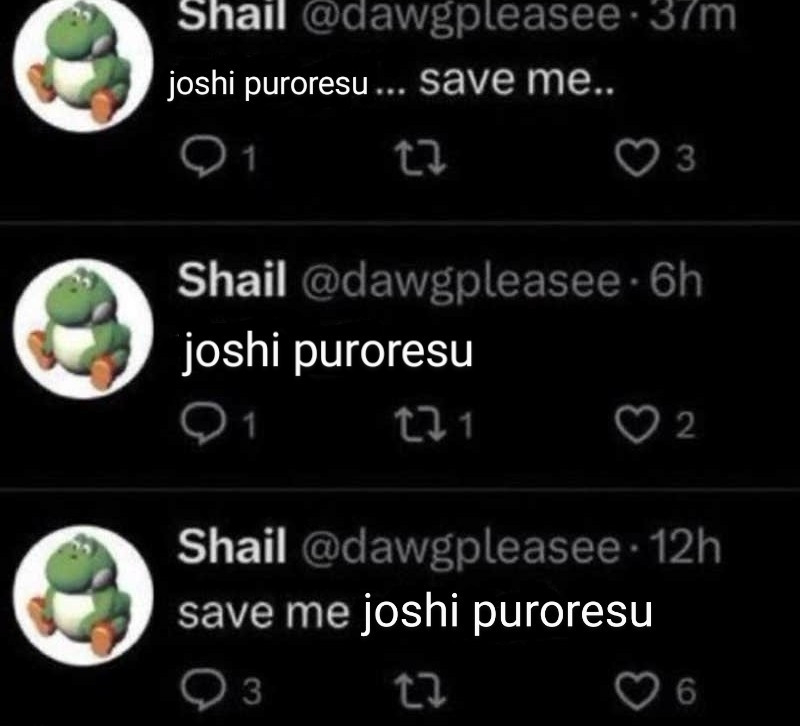Like the 37m tweet
800x726 pixels.
(637, 159)
